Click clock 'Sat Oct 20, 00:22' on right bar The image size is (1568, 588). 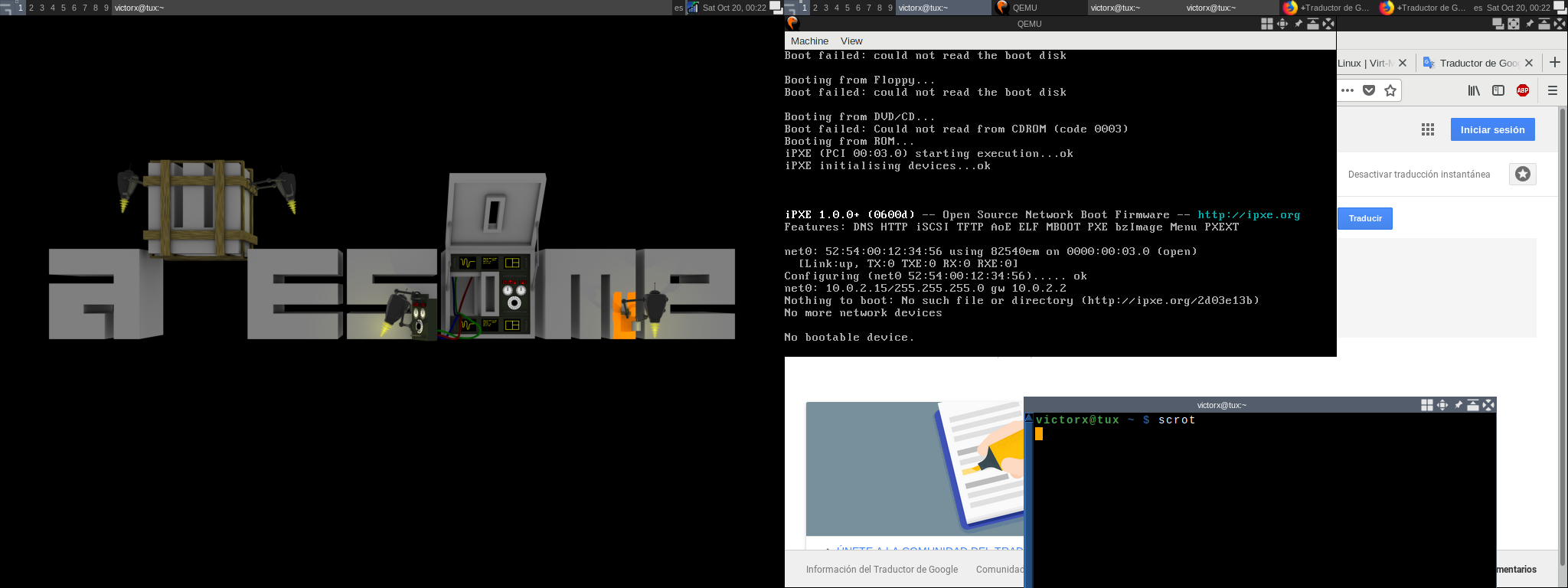pos(1518,8)
